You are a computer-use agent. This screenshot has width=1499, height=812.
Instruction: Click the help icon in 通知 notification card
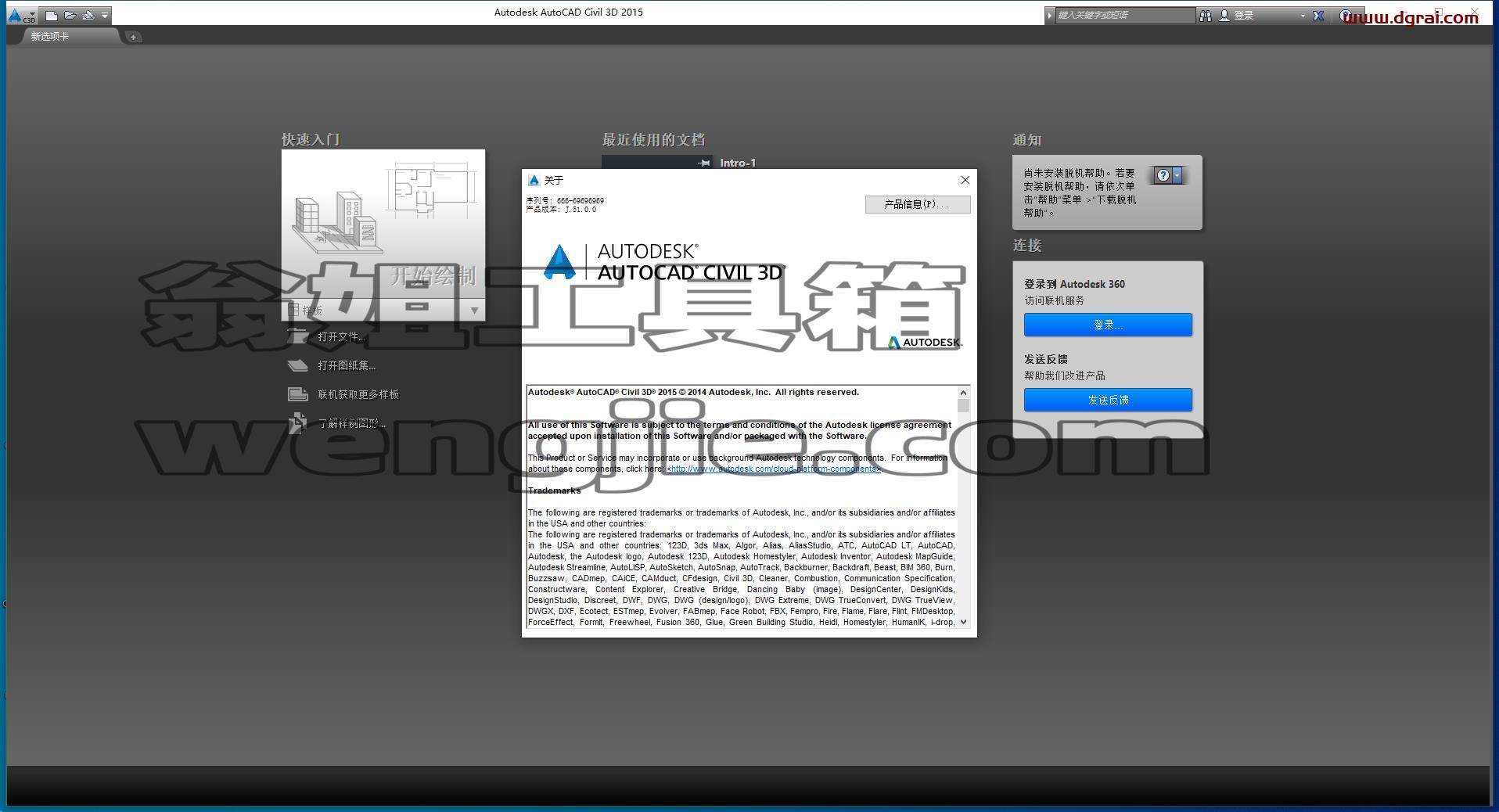pyautogui.click(x=1163, y=175)
